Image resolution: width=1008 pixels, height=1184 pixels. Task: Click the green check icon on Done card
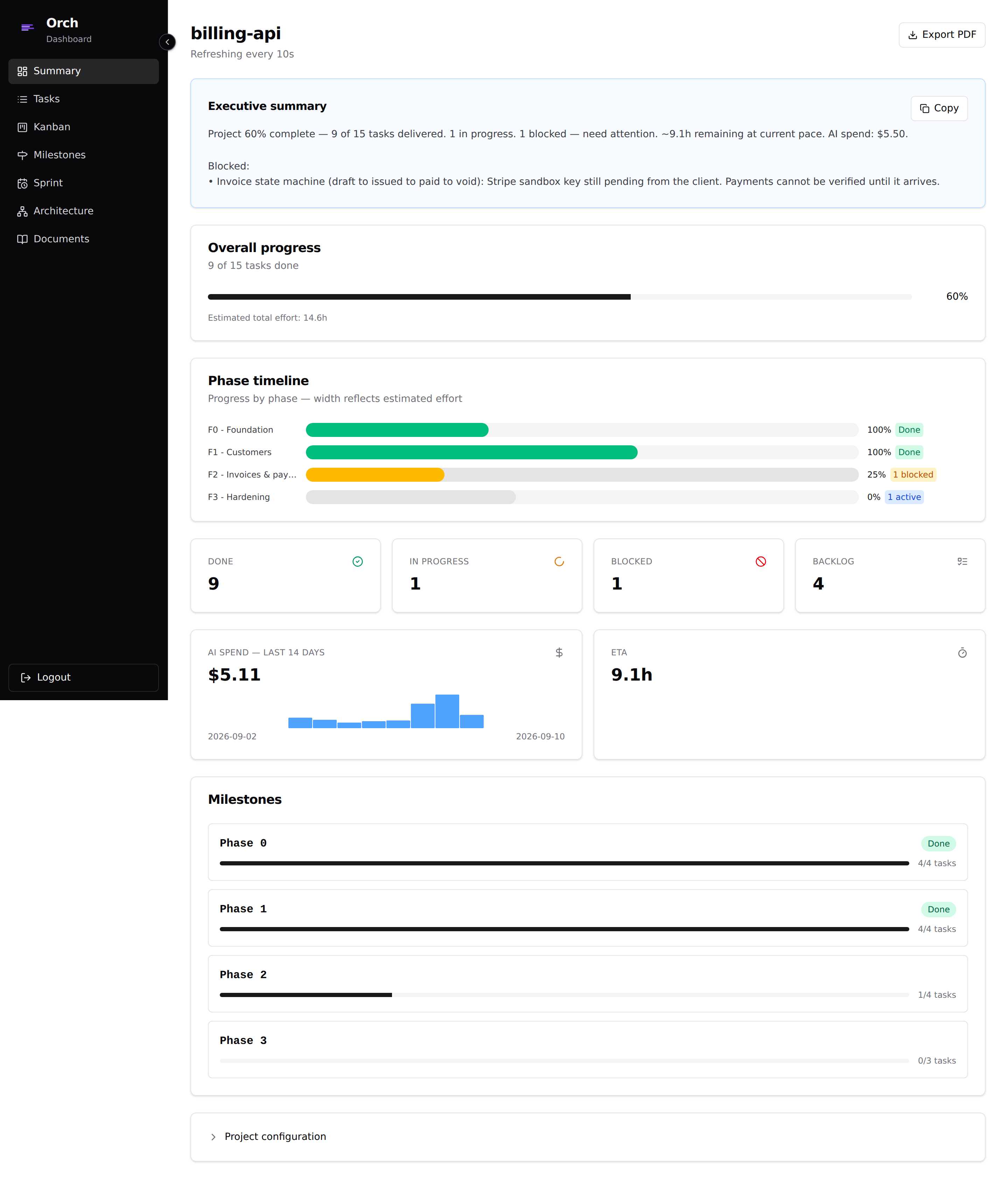pyautogui.click(x=358, y=562)
